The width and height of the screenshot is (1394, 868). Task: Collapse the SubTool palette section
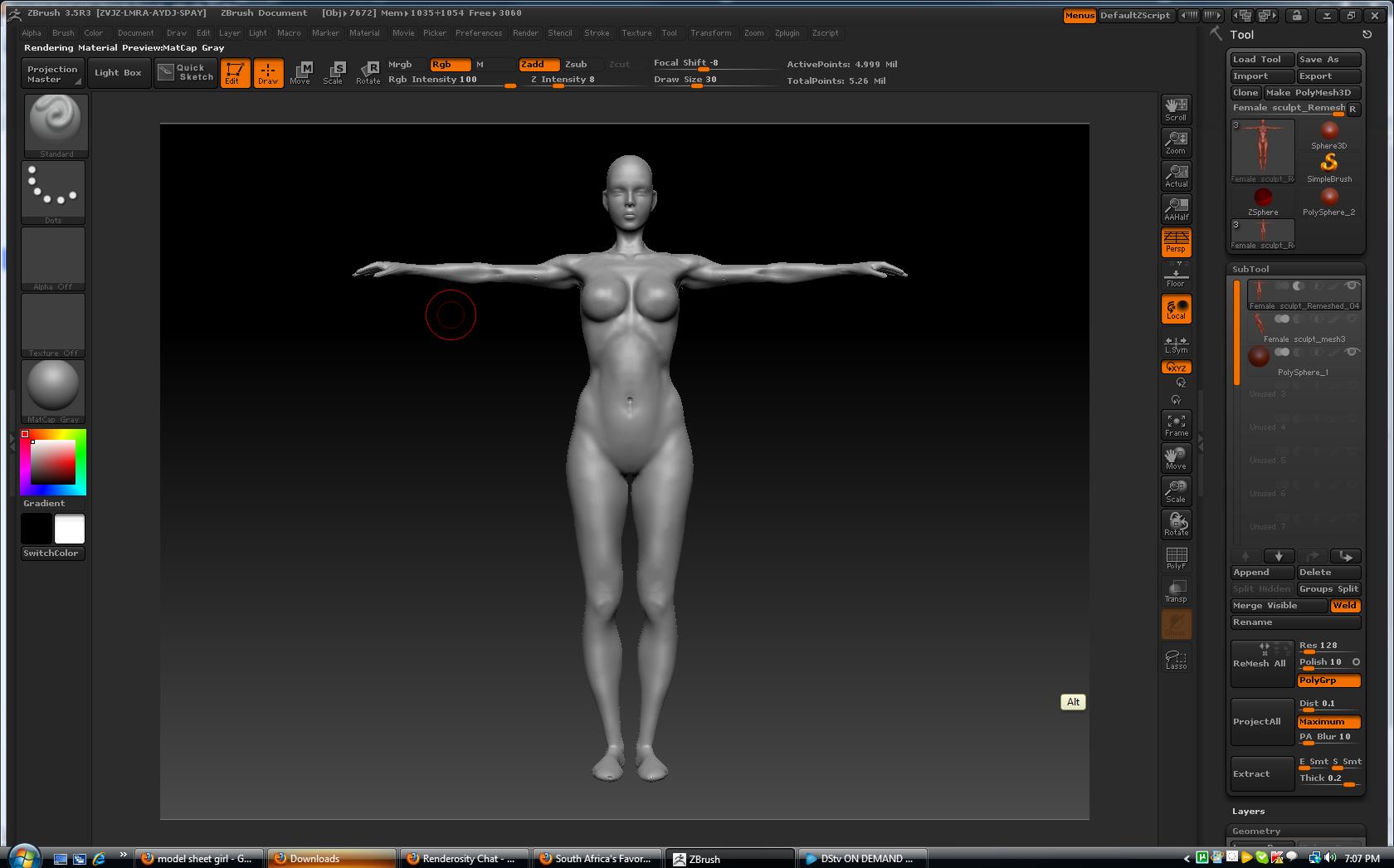[x=1250, y=269]
